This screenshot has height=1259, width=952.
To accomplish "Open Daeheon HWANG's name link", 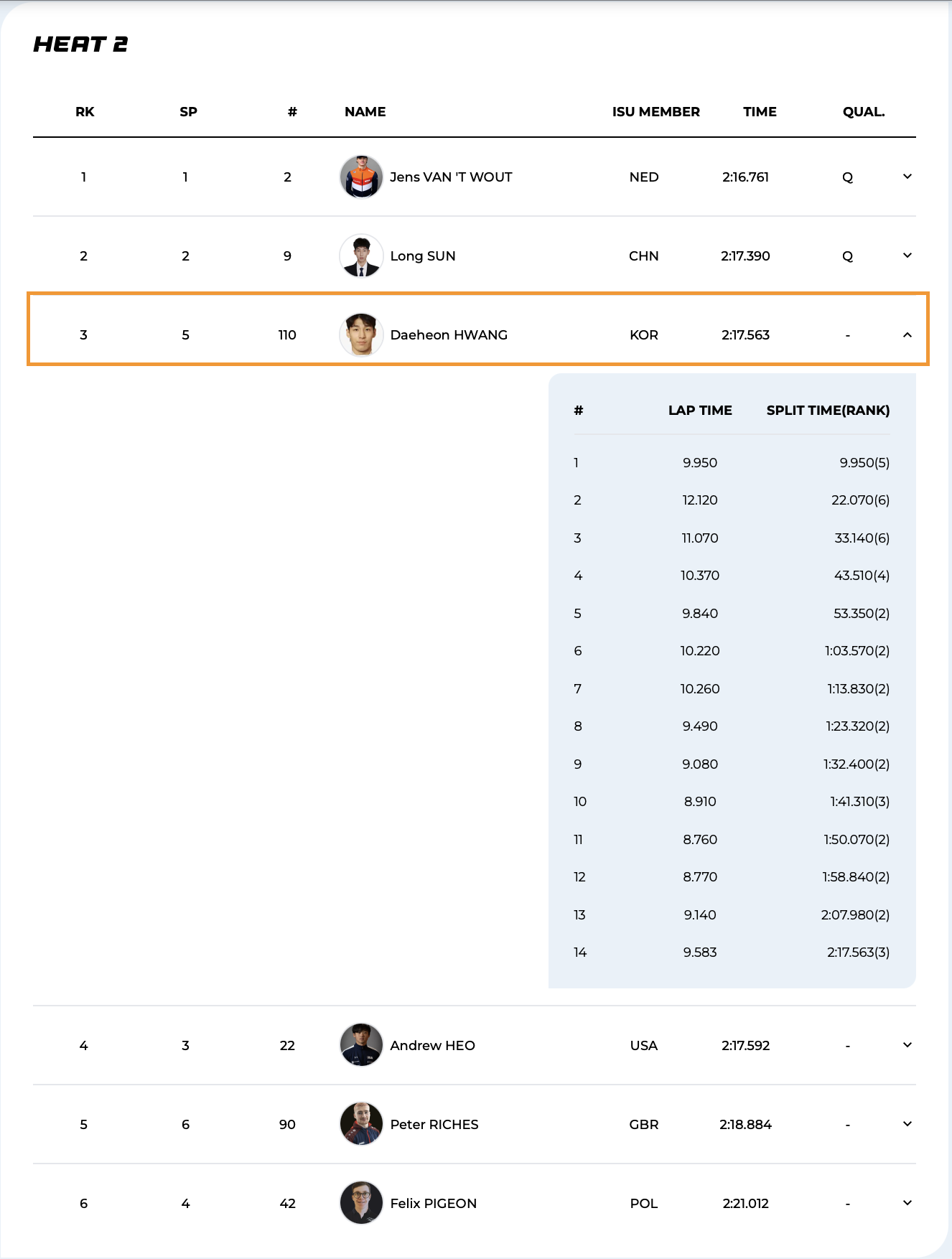I will 449,334.
